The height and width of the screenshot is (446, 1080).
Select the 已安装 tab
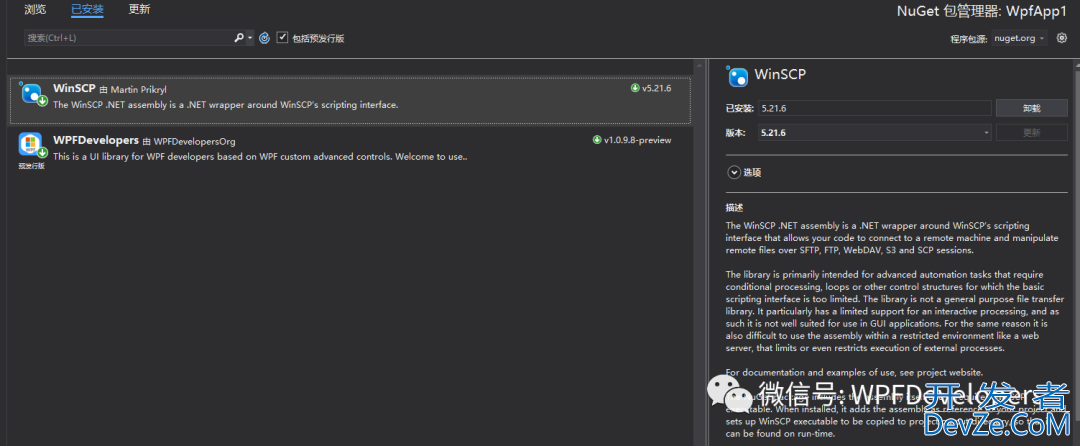[87, 10]
